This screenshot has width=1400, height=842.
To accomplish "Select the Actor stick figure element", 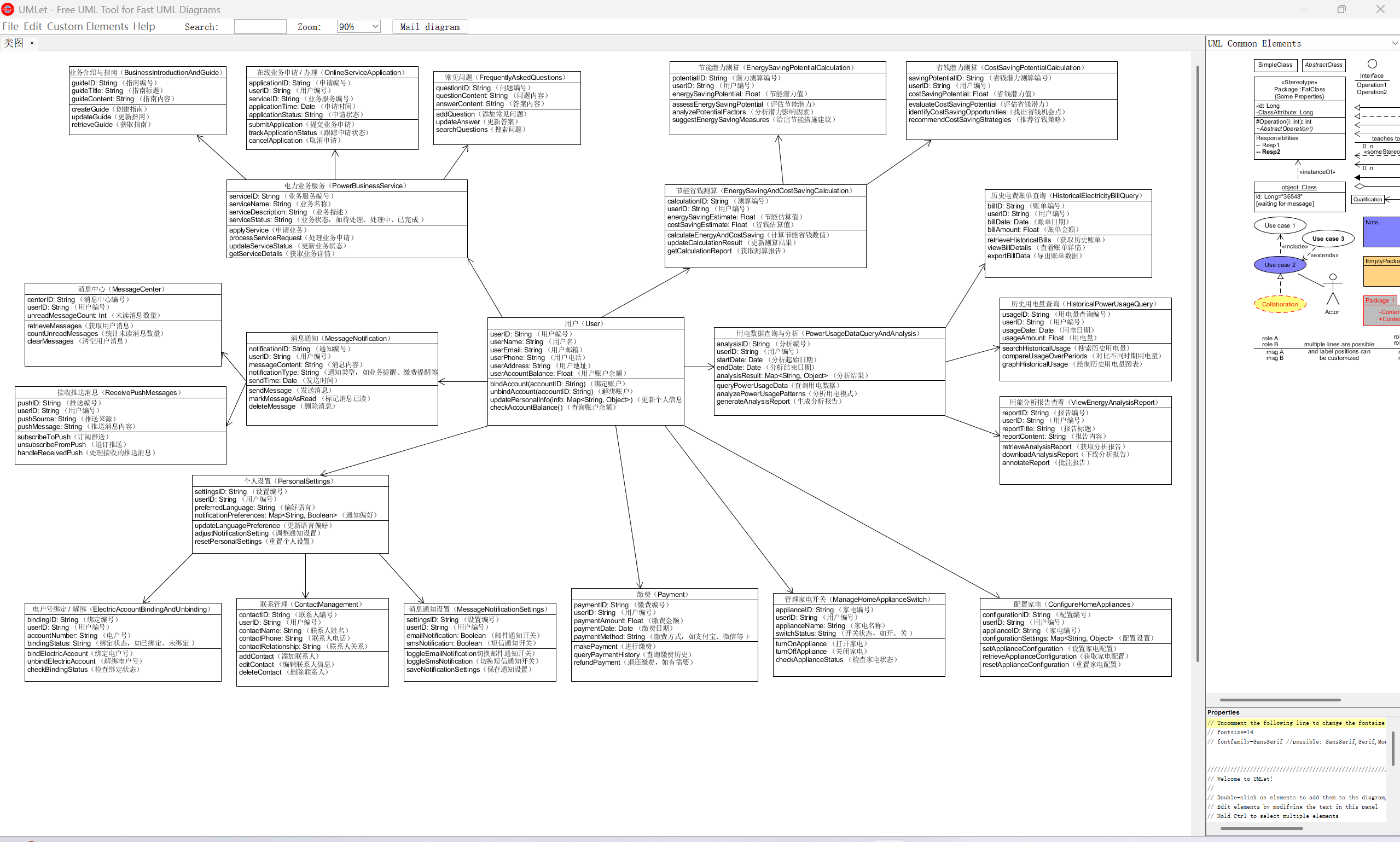I will [1333, 289].
